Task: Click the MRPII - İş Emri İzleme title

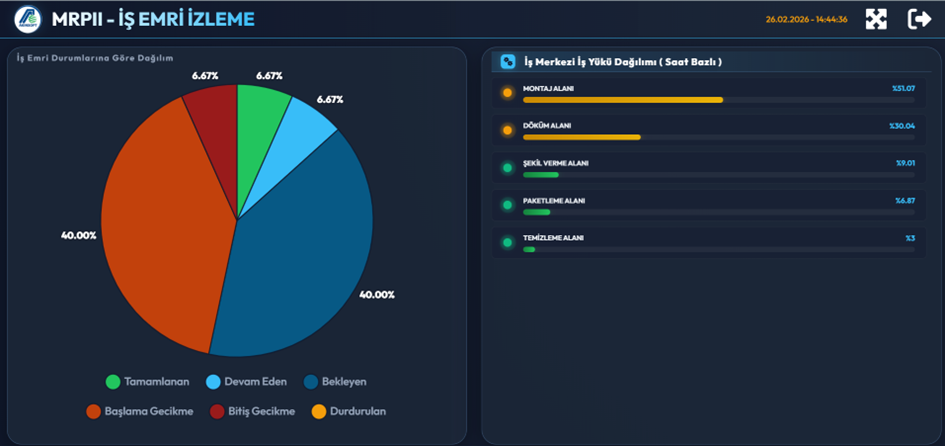Action: click(152, 19)
